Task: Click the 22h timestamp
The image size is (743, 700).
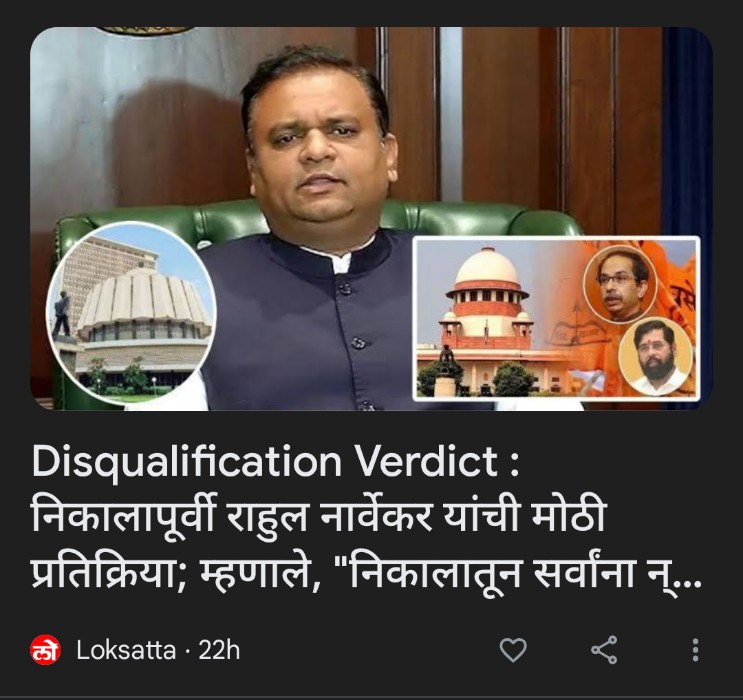Action: pyautogui.click(x=219, y=650)
